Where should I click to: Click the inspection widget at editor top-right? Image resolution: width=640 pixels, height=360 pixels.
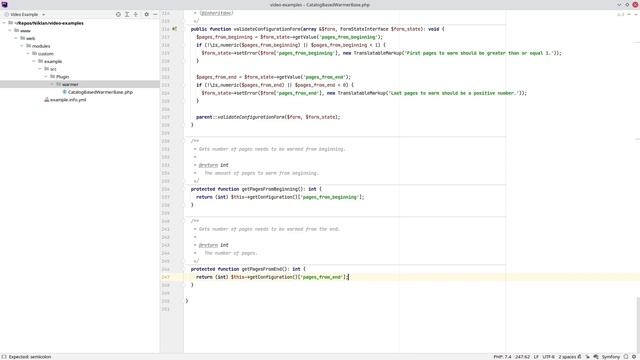point(621,14)
